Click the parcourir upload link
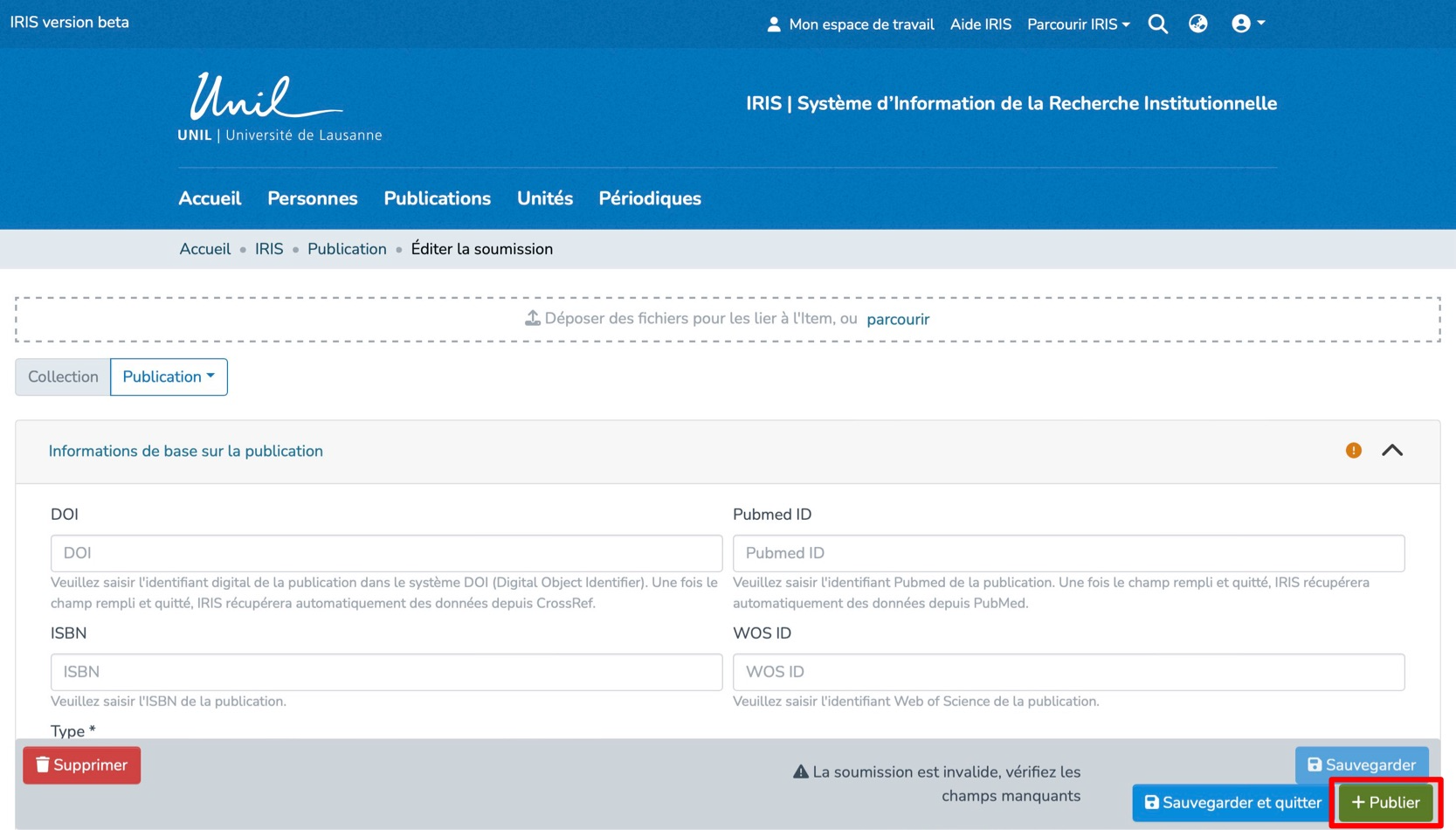 click(x=897, y=320)
